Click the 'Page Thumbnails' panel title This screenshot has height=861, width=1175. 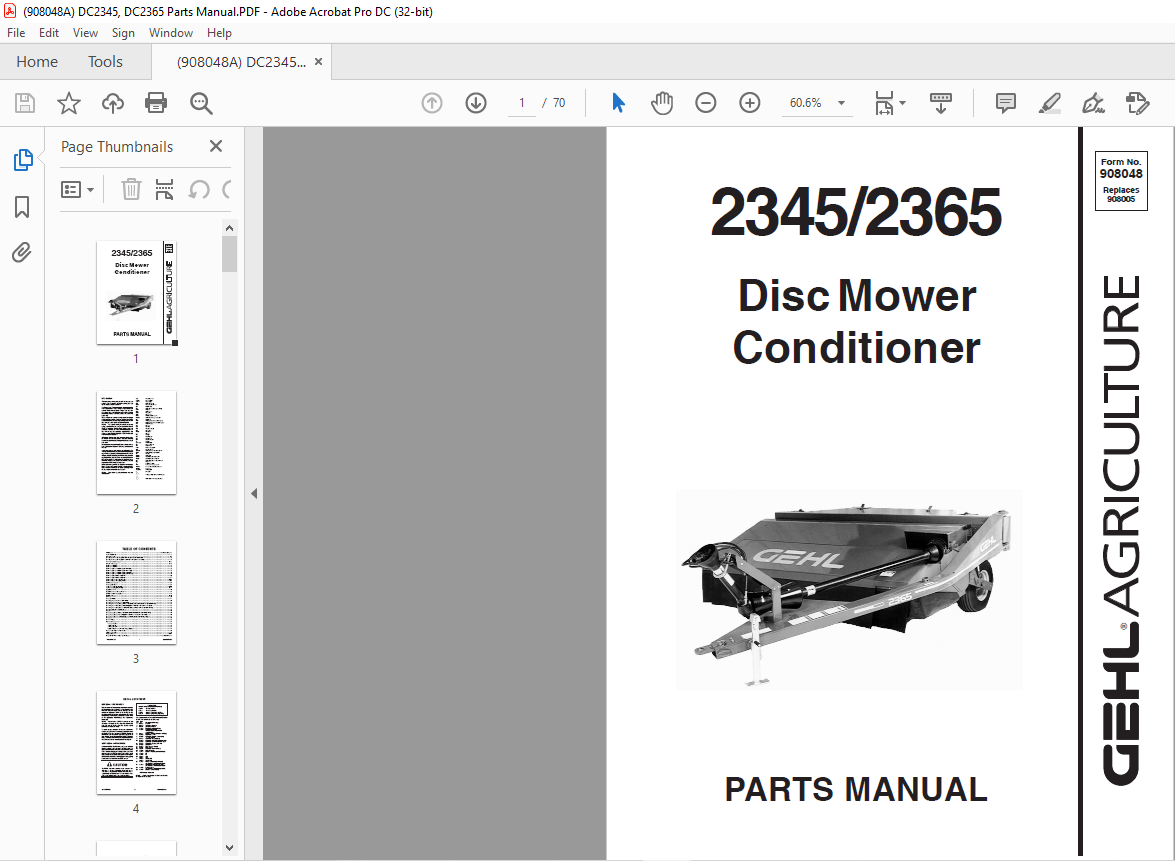click(117, 147)
